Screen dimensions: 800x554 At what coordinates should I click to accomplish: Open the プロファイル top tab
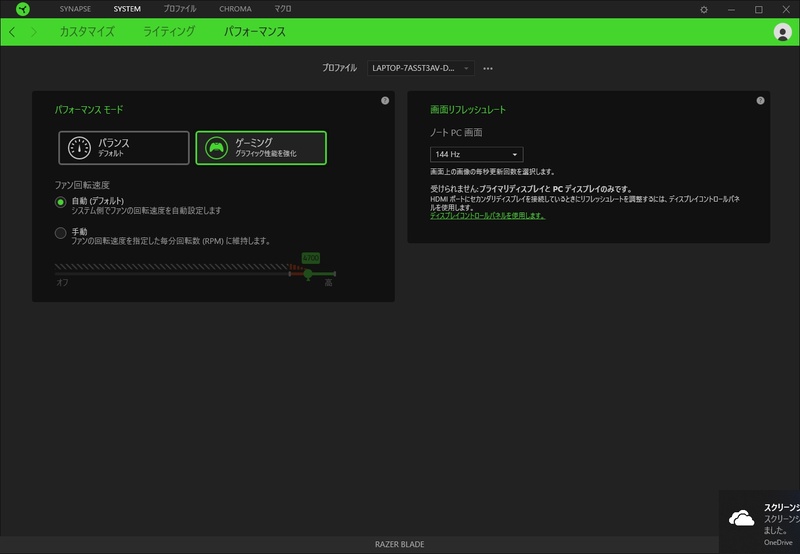click(x=180, y=9)
